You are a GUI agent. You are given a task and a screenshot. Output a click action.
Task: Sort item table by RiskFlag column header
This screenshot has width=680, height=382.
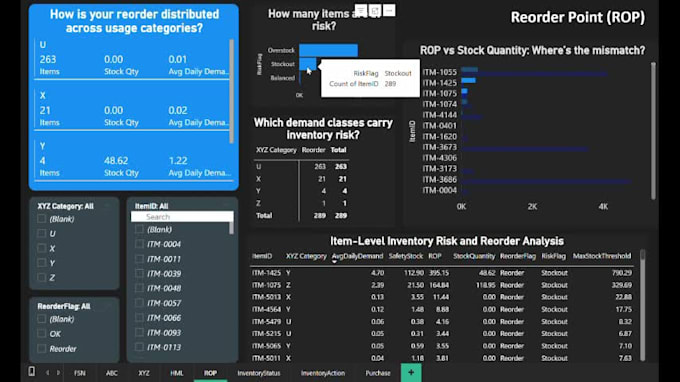(x=553, y=256)
